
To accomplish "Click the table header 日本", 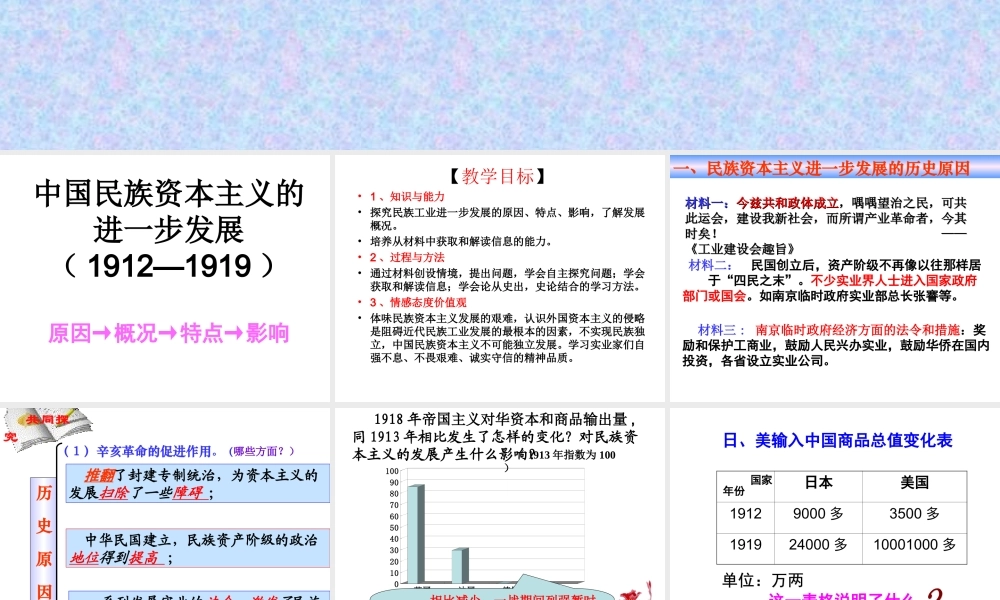I will click(818, 483).
